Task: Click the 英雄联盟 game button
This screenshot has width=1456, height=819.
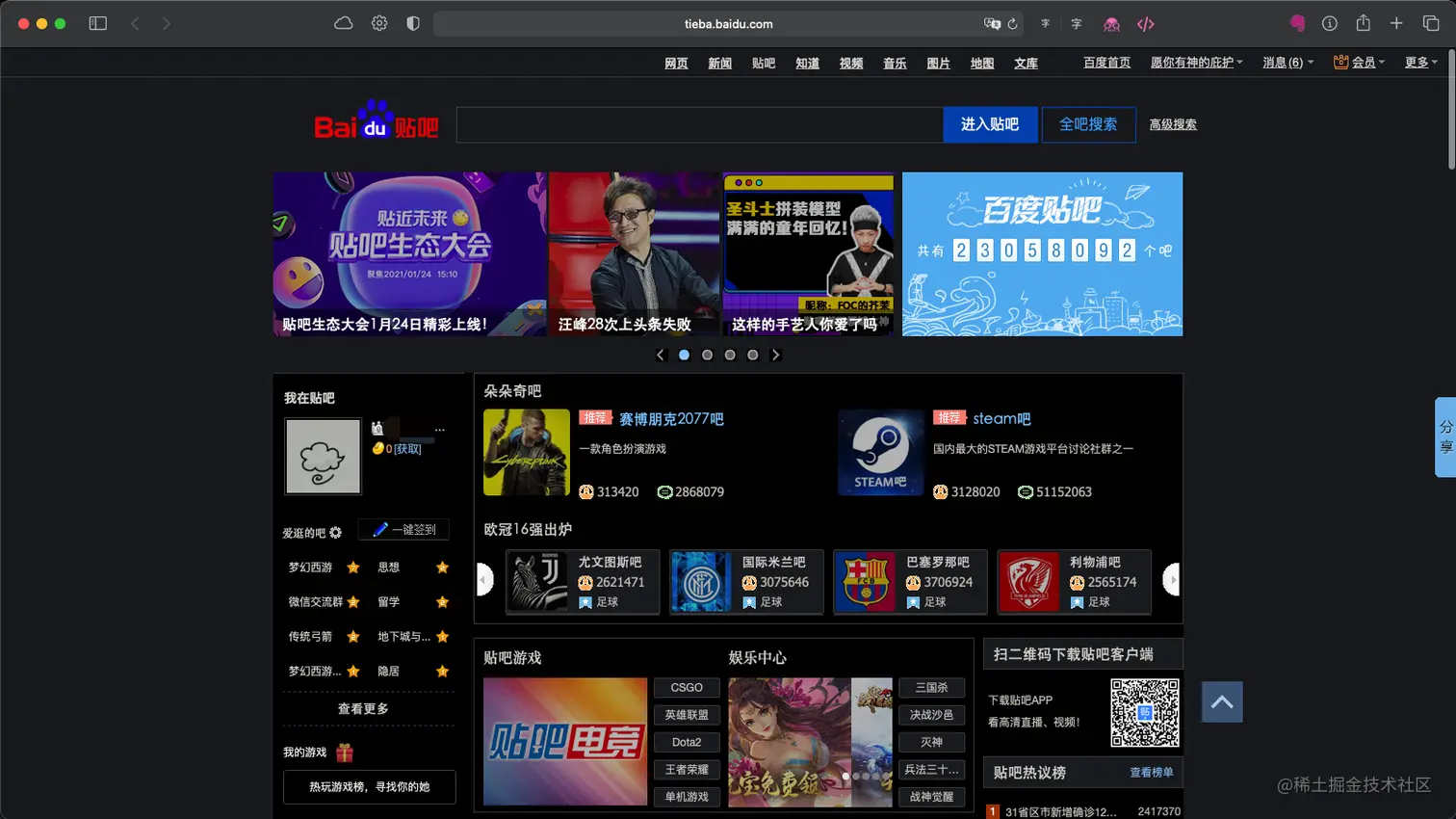Action: 687,715
